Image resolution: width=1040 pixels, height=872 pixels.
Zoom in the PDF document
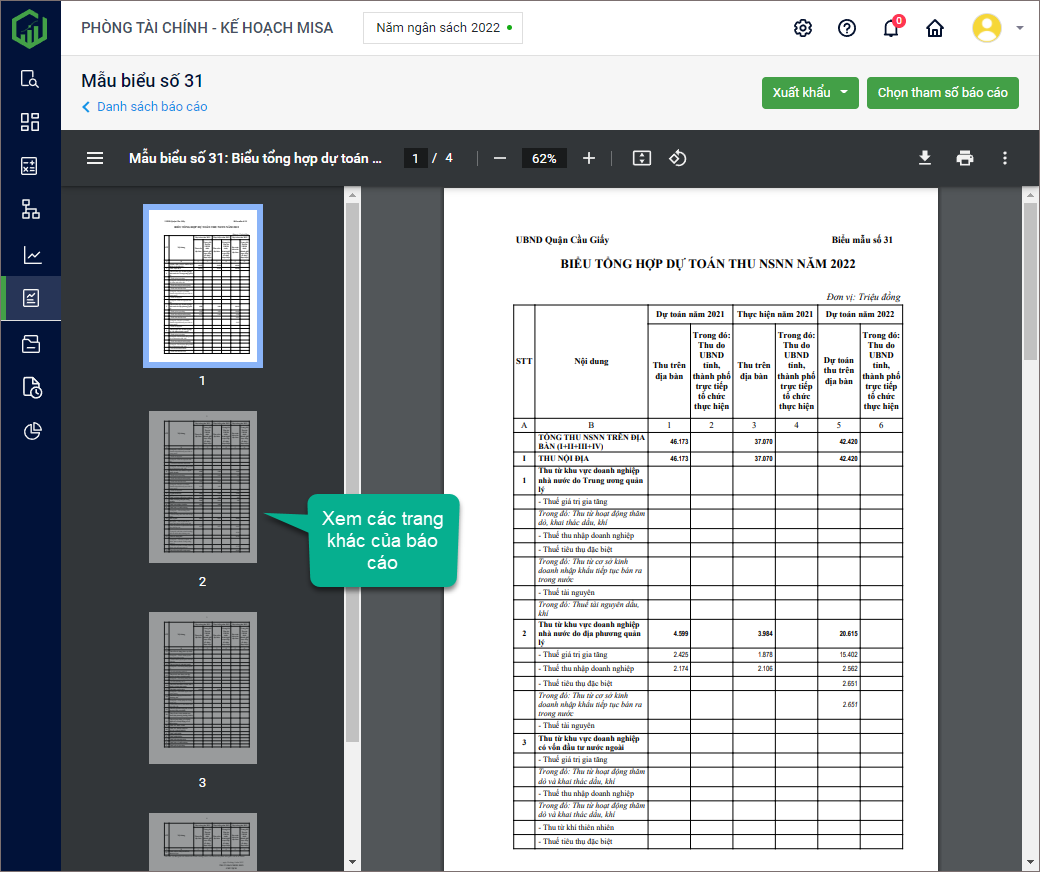point(589,158)
